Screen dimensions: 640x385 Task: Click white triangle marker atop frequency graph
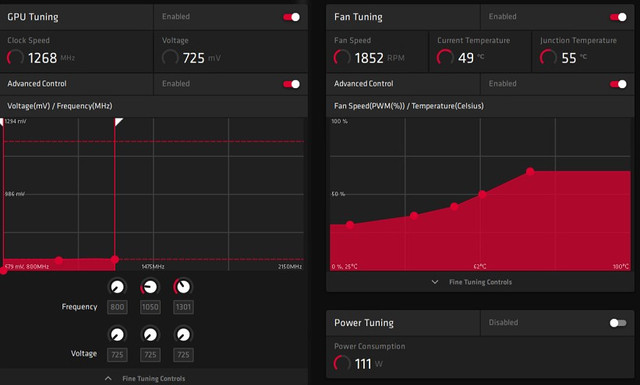coord(118,122)
